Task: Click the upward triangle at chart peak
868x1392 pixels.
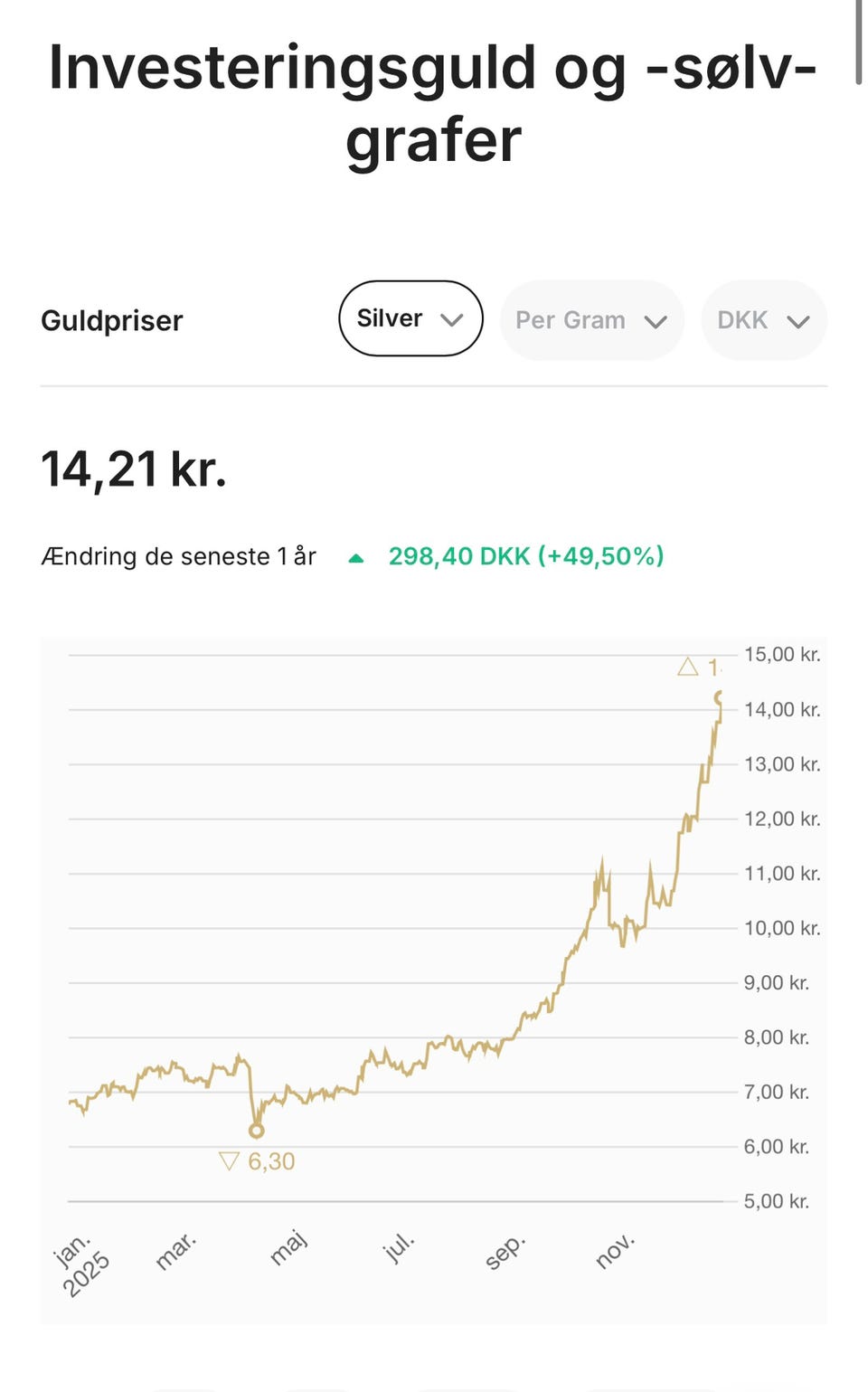Action: (x=688, y=668)
